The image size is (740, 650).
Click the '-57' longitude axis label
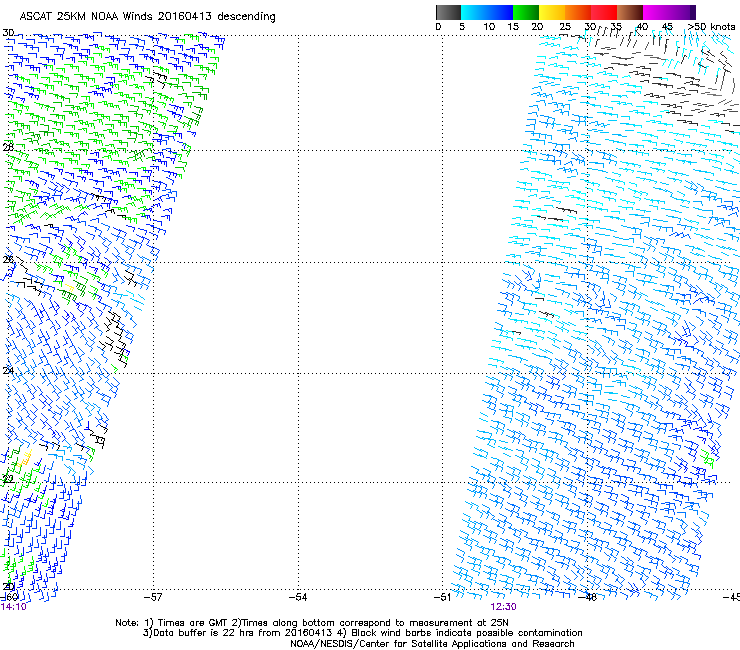[x=153, y=597]
